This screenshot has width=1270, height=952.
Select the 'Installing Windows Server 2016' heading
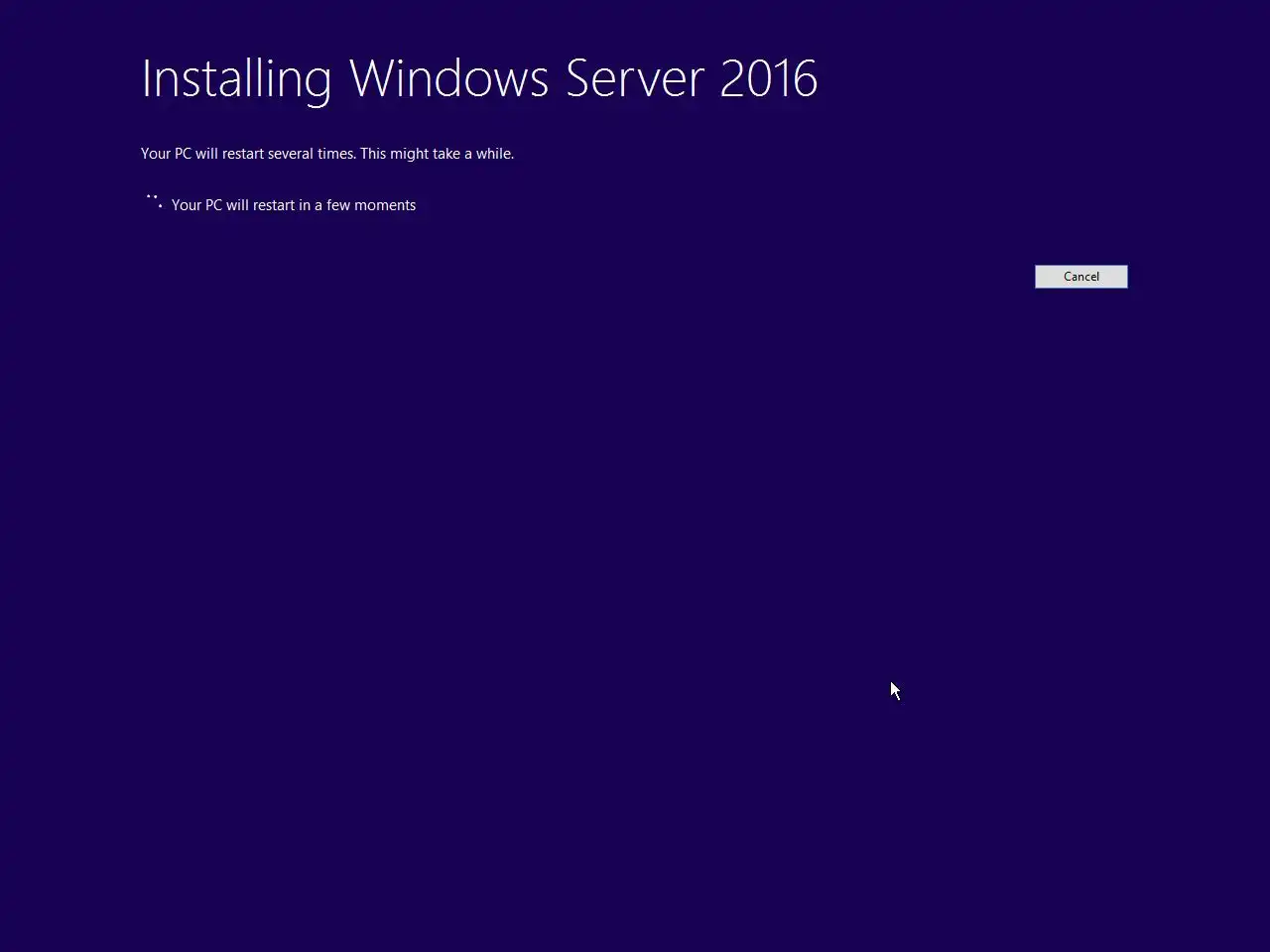click(x=479, y=79)
